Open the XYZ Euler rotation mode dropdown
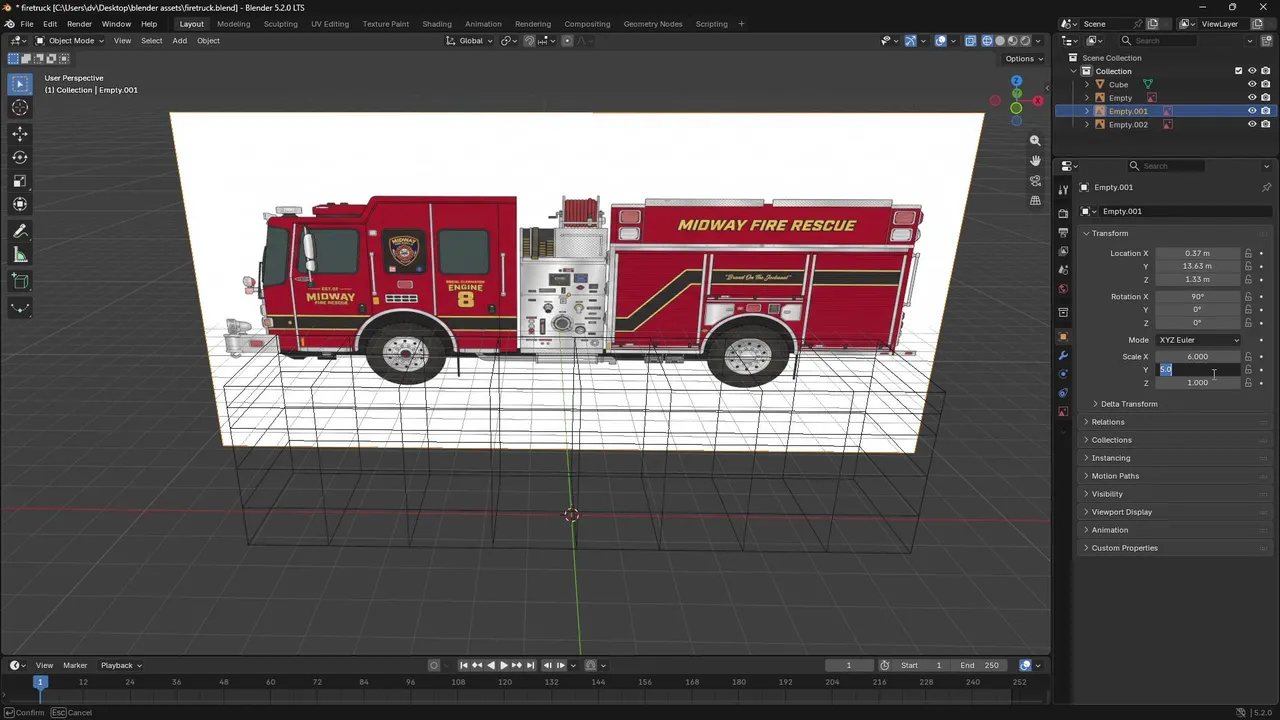The width and height of the screenshot is (1280, 720). pos(1198,340)
